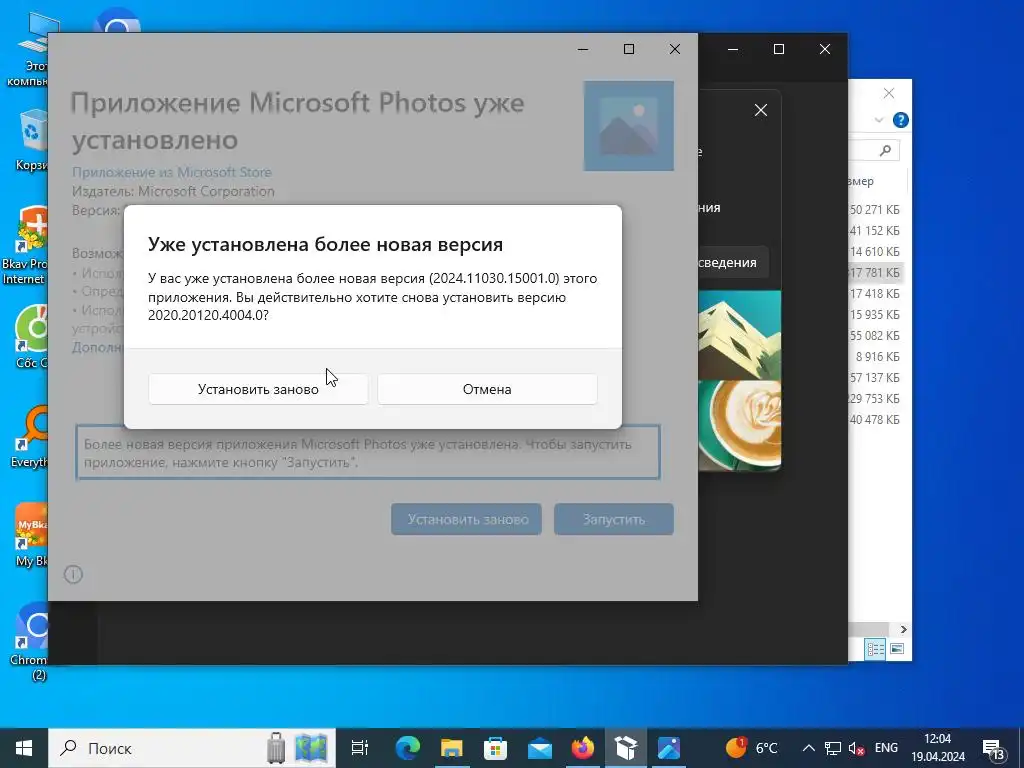Select the Everything search desktop shortcut
1024x768 pixels.
29,437
